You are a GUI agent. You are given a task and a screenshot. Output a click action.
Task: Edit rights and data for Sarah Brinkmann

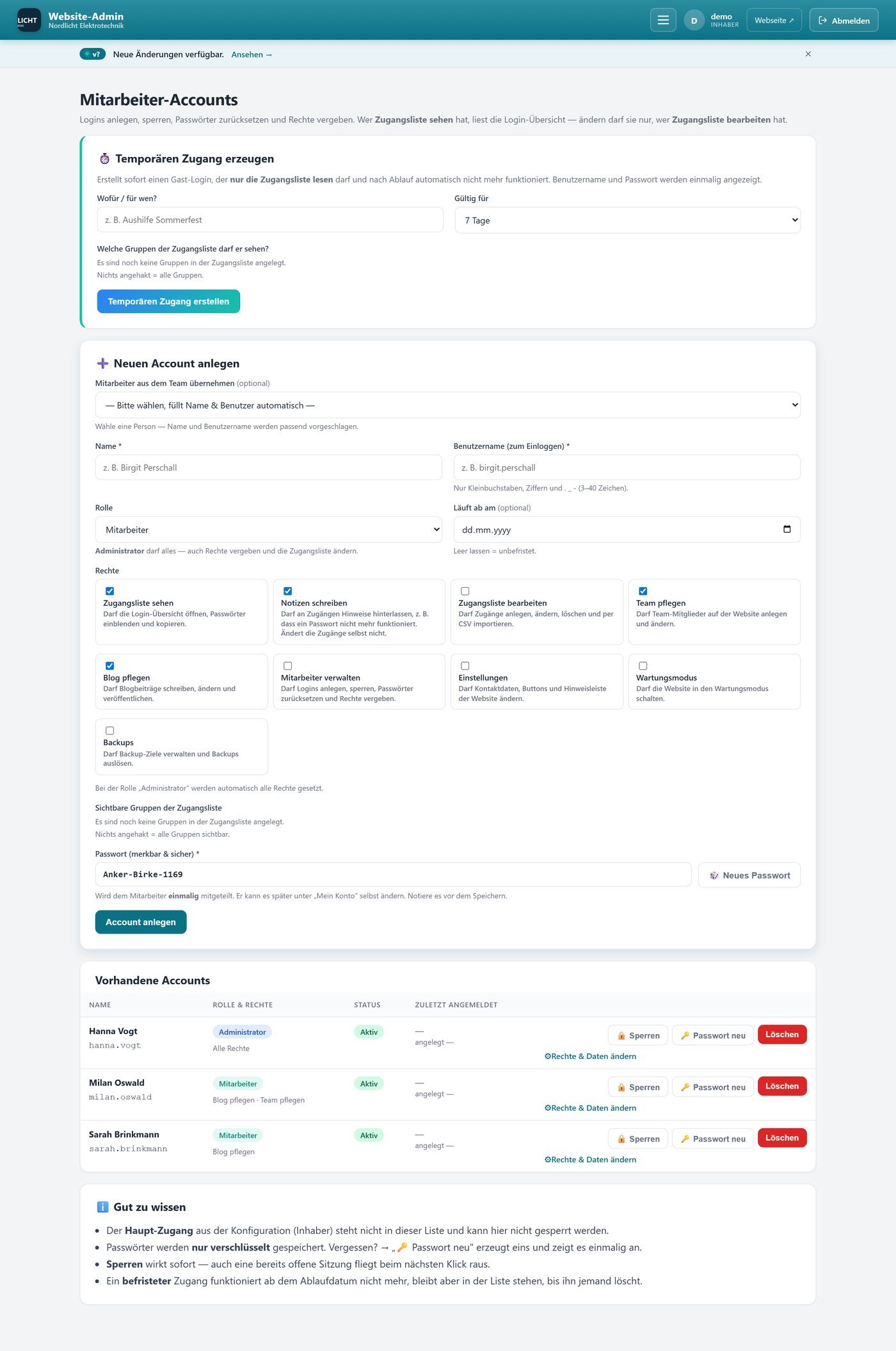tap(590, 1160)
